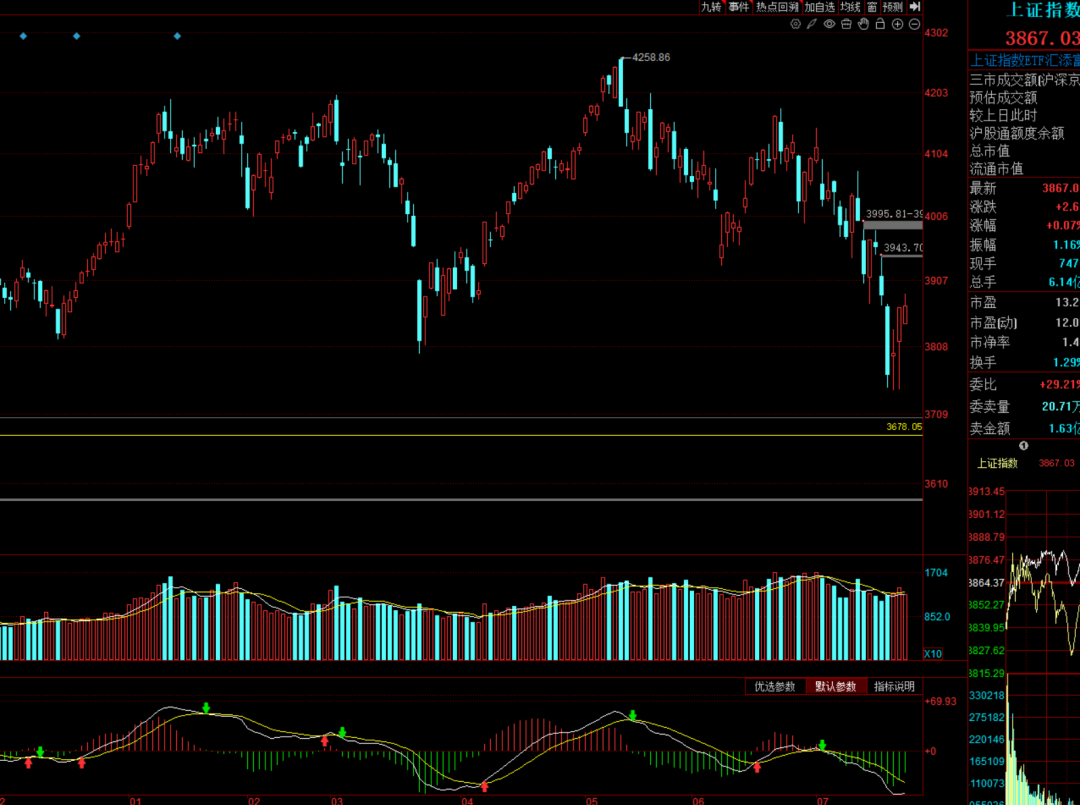This screenshot has width=1080, height=805.
Task: Click 加自选 to add watchlist
Action: point(820,7)
